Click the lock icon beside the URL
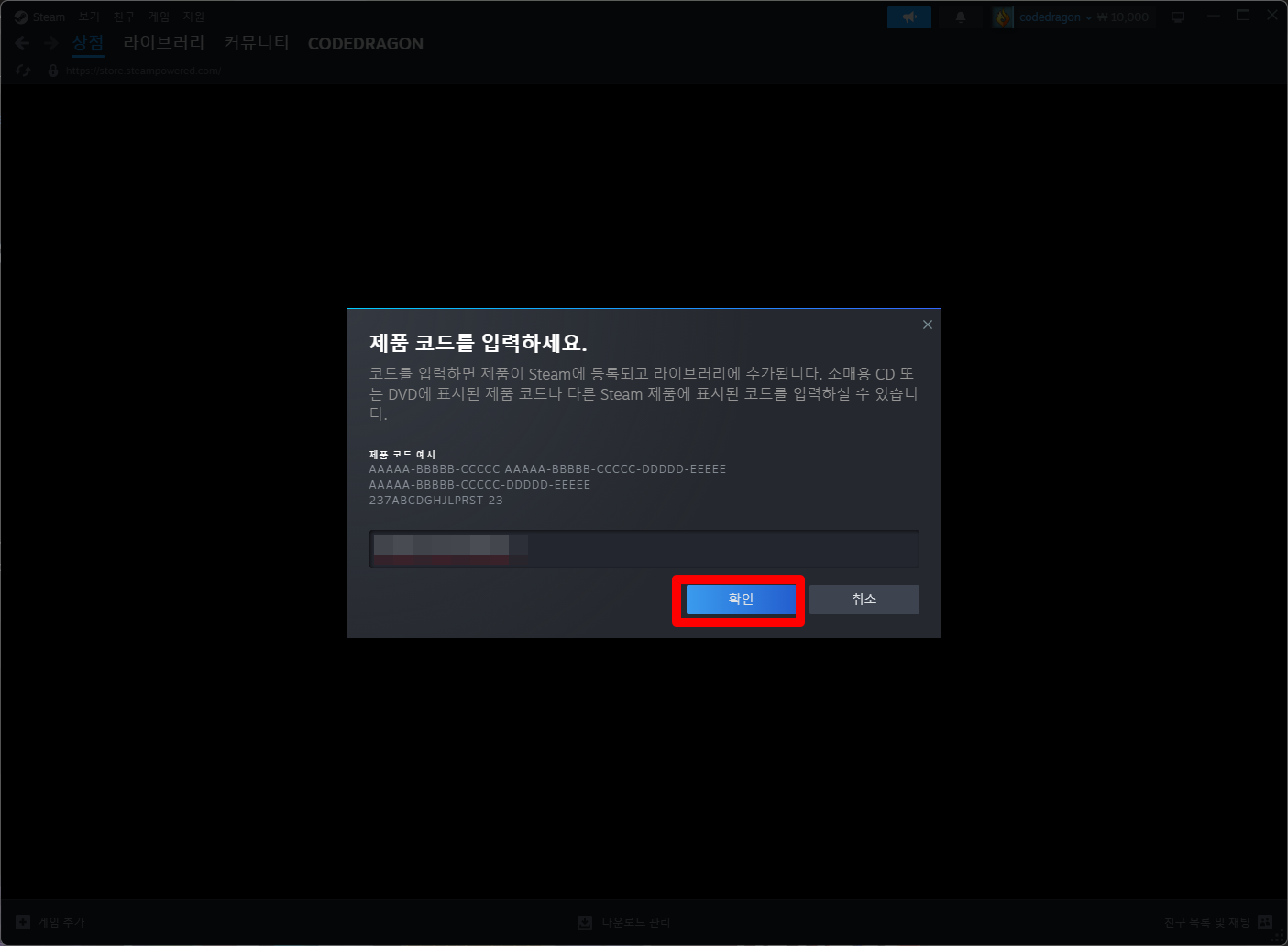This screenshot has width=1288, height=946. point(53,71)
